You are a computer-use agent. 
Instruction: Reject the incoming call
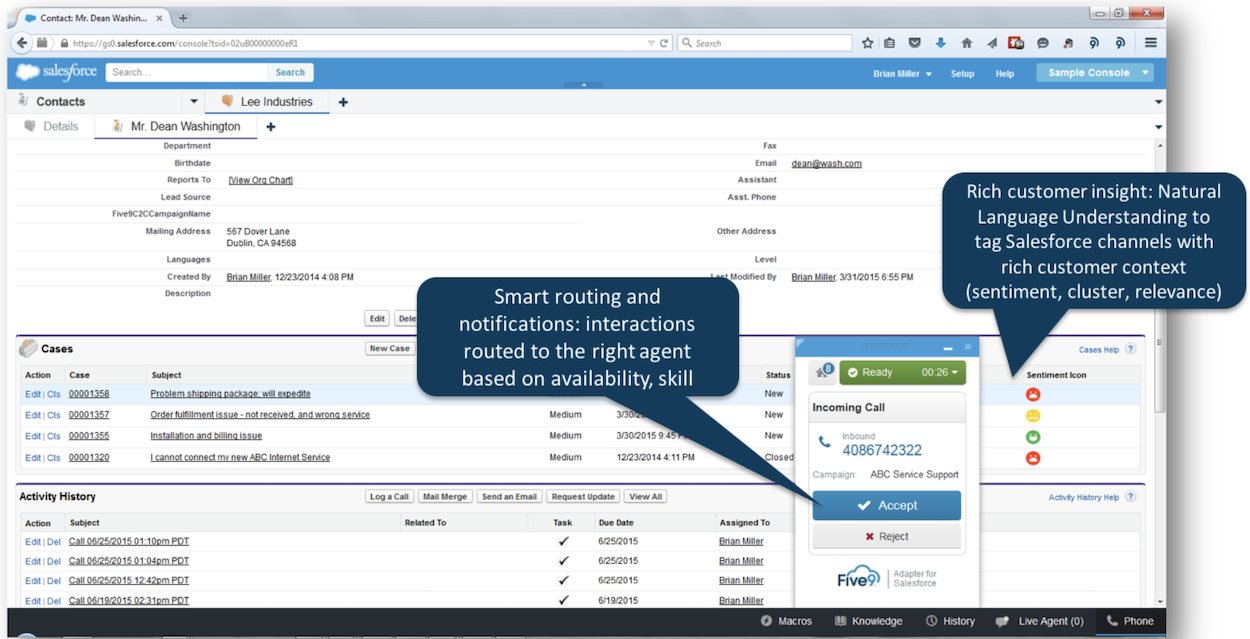click(886, 536)
